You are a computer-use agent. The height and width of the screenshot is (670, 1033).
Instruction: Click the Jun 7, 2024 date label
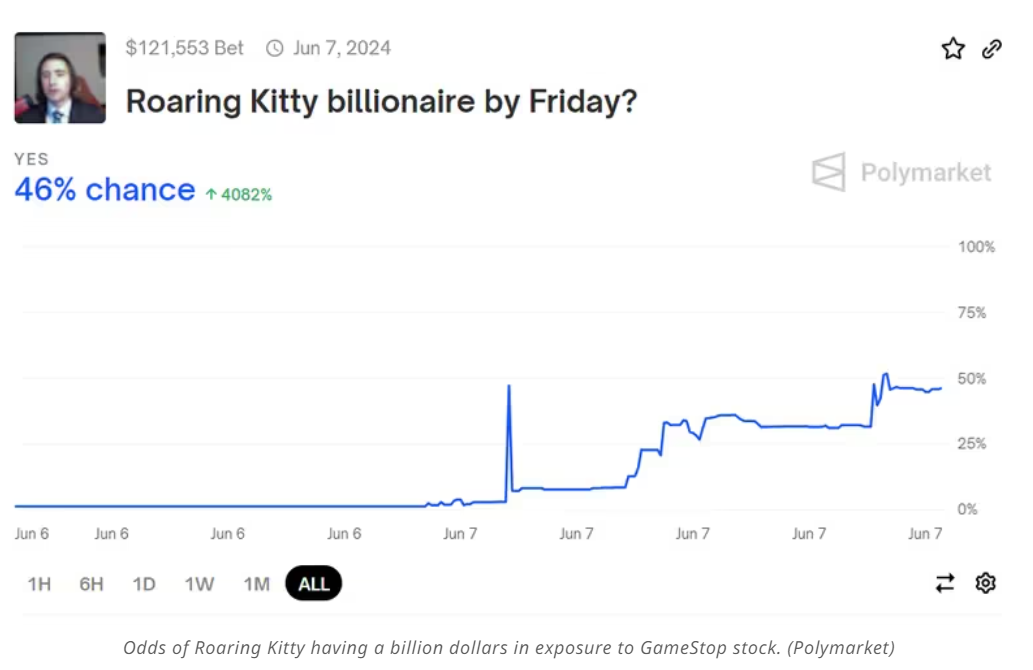[x=342, y=48]
